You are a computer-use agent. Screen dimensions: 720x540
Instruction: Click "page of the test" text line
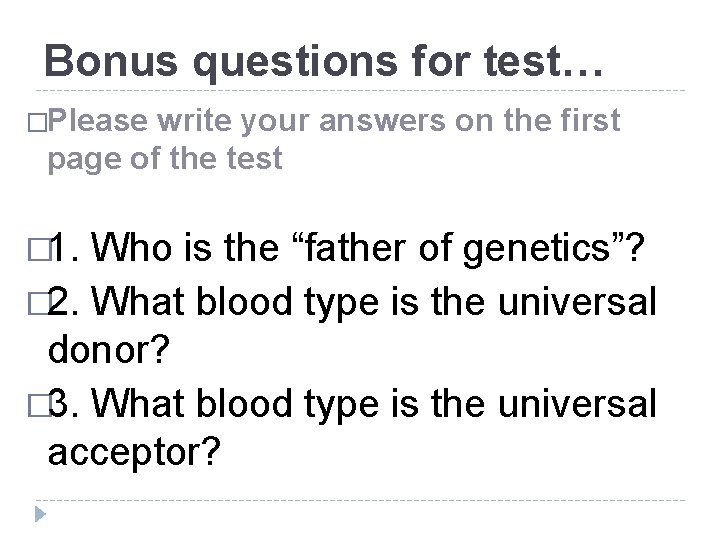click(159, 156)
